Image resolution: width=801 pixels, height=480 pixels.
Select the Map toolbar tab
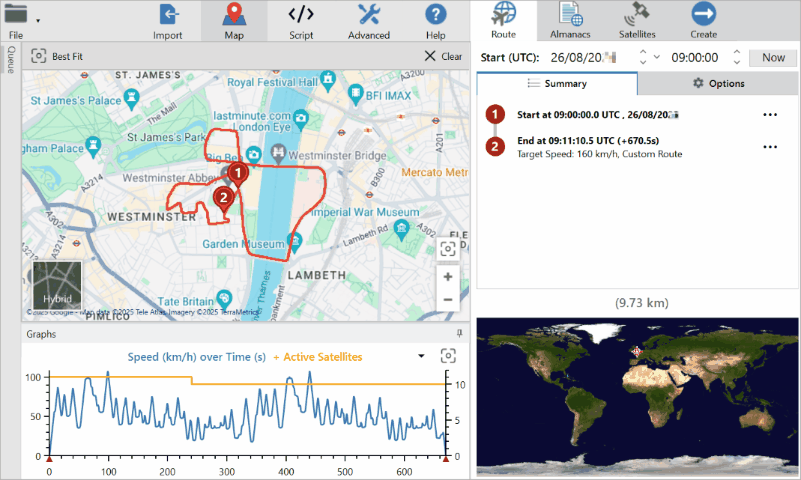(234, 21)
